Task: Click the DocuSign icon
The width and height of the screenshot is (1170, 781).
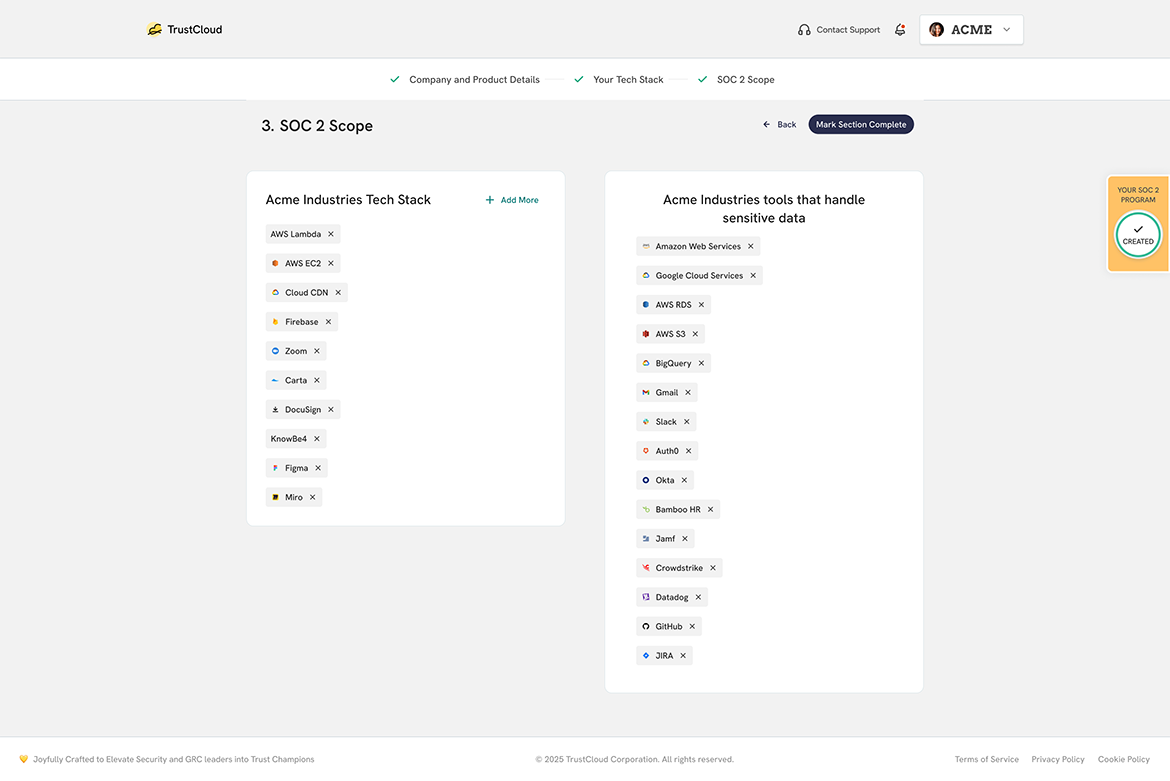Action: tap(275, 410)
